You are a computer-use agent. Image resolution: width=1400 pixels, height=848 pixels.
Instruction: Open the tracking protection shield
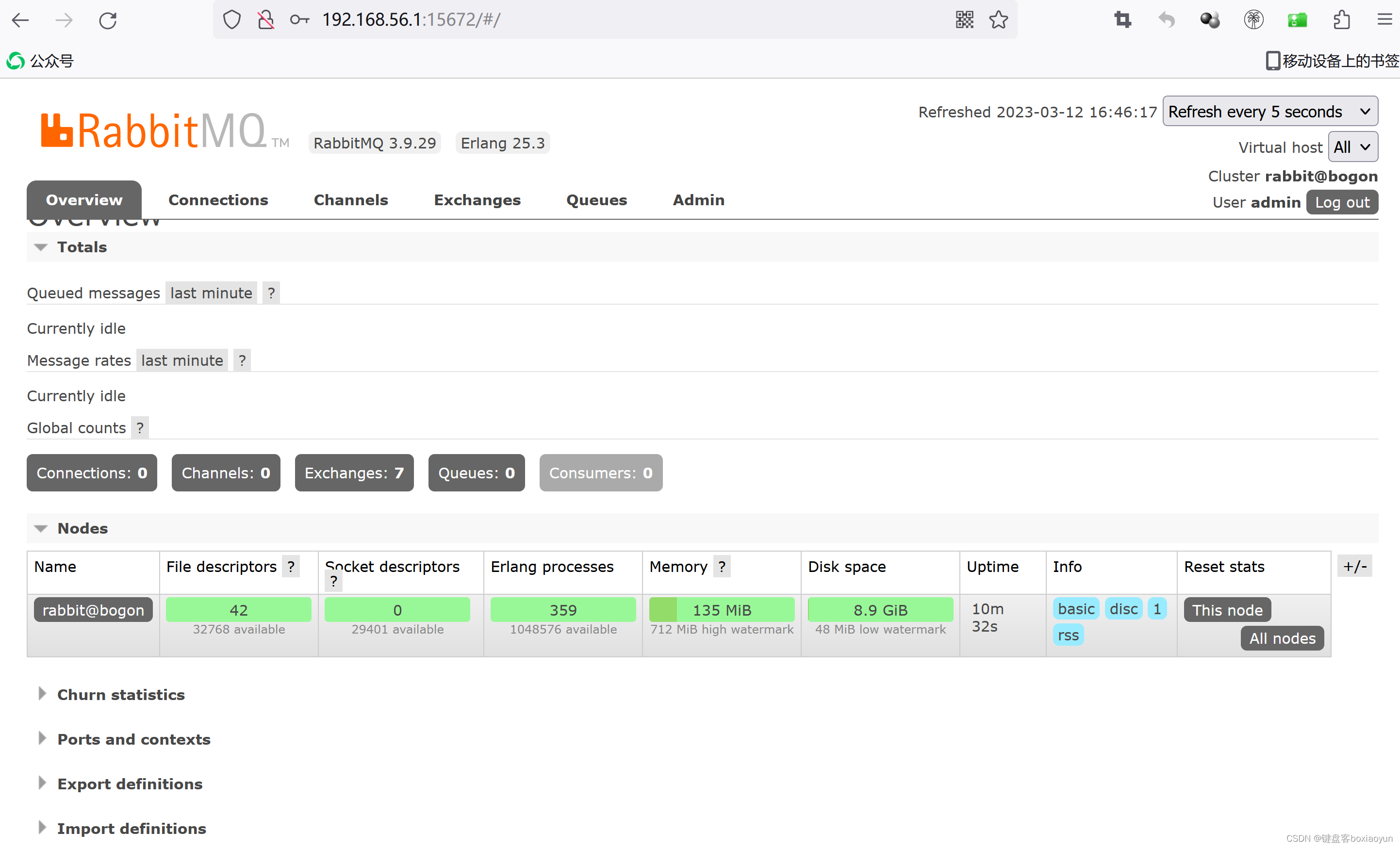tap(232, 19)
